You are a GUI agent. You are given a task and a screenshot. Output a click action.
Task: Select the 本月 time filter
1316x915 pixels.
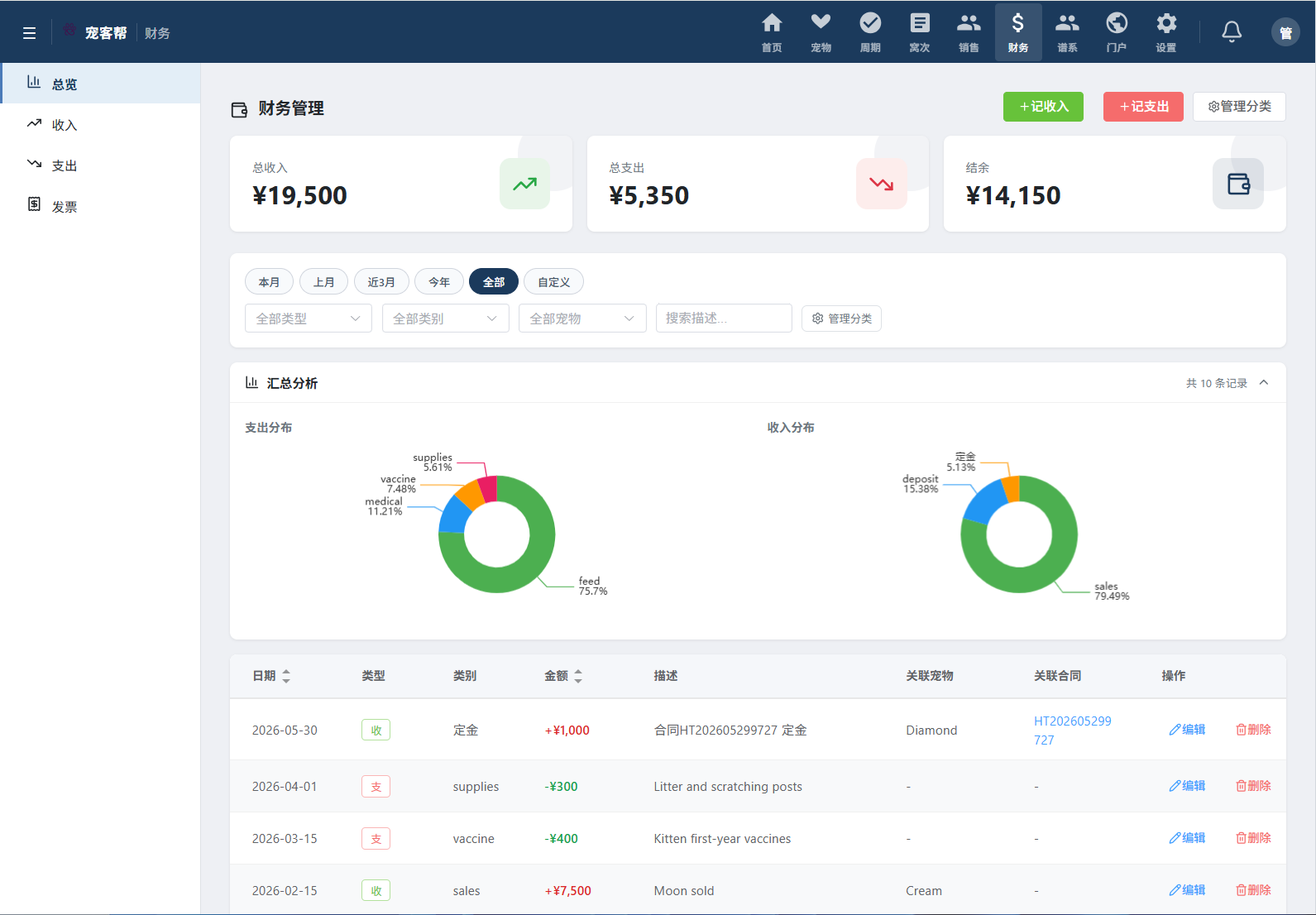point(269,282)
